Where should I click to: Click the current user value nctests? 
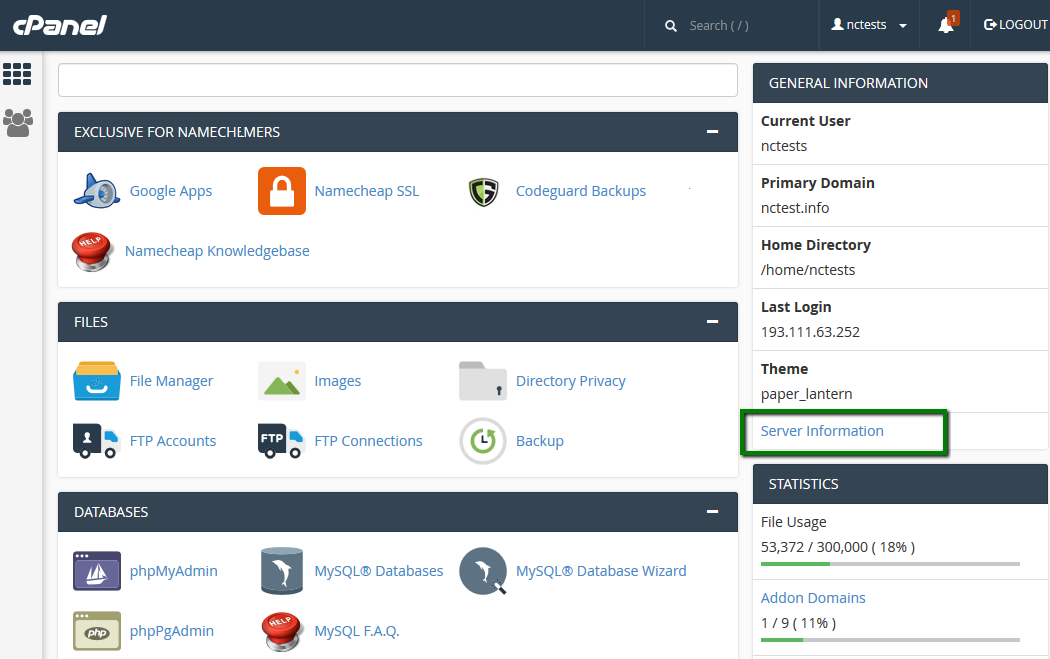coord(783,146)
